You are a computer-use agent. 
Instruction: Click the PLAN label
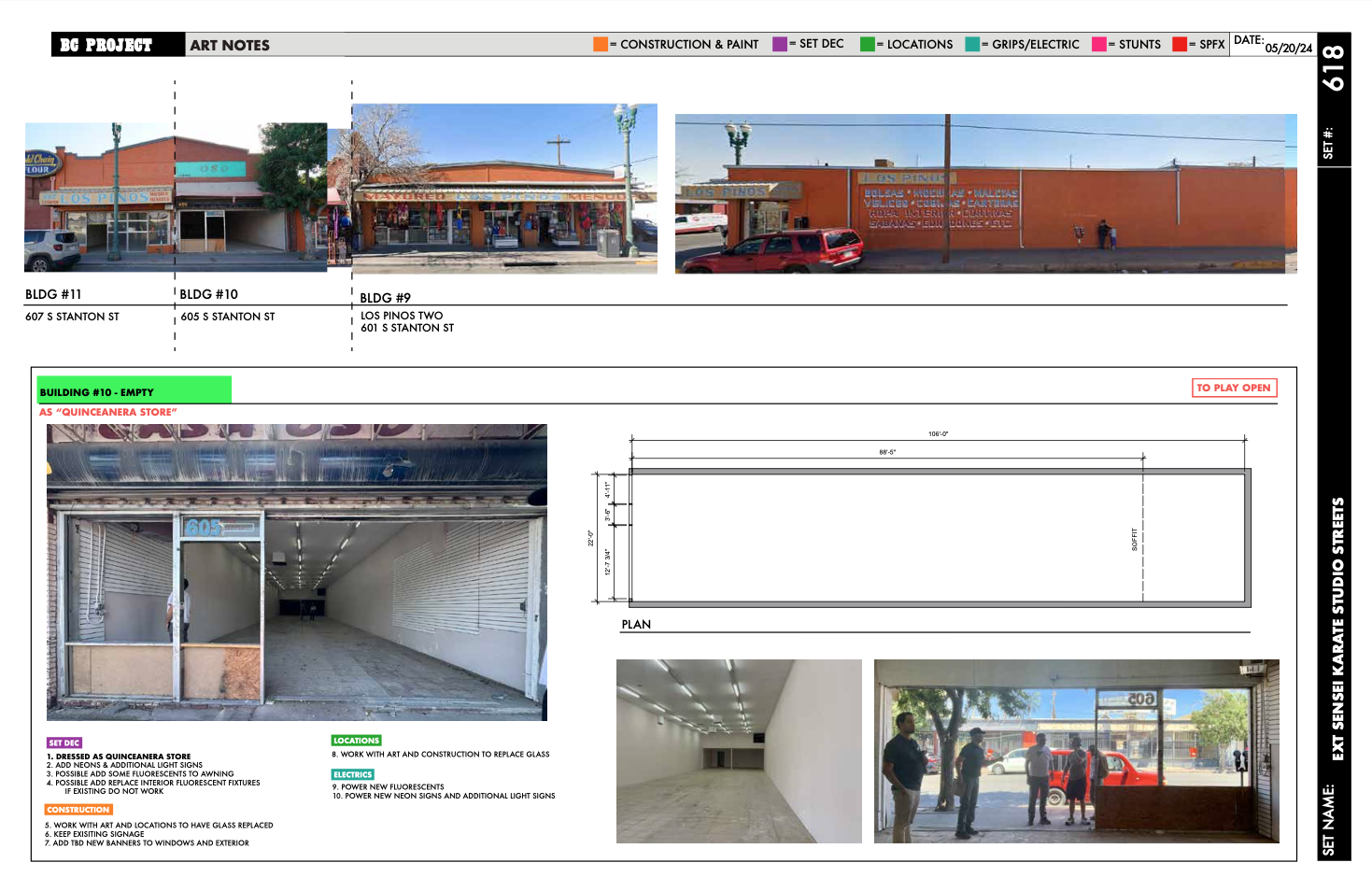point(636,624)
